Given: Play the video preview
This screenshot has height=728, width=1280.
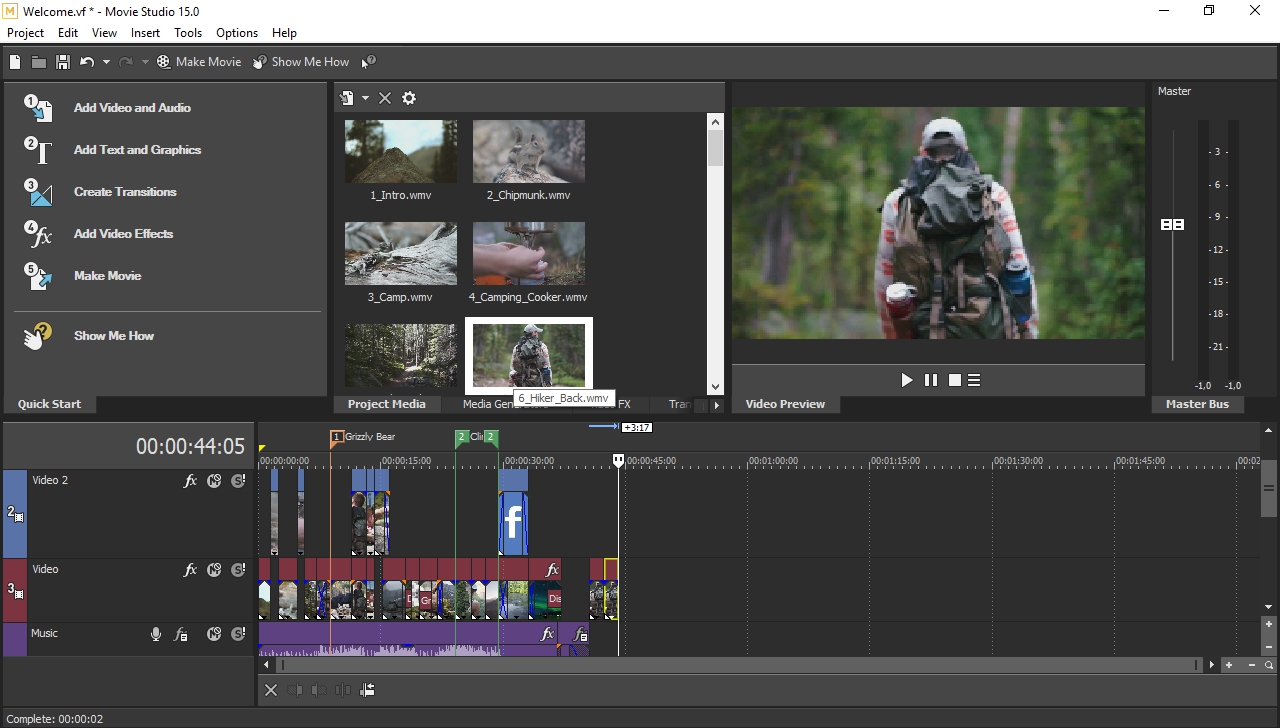Looking at the screenshot, I should 906,380.
